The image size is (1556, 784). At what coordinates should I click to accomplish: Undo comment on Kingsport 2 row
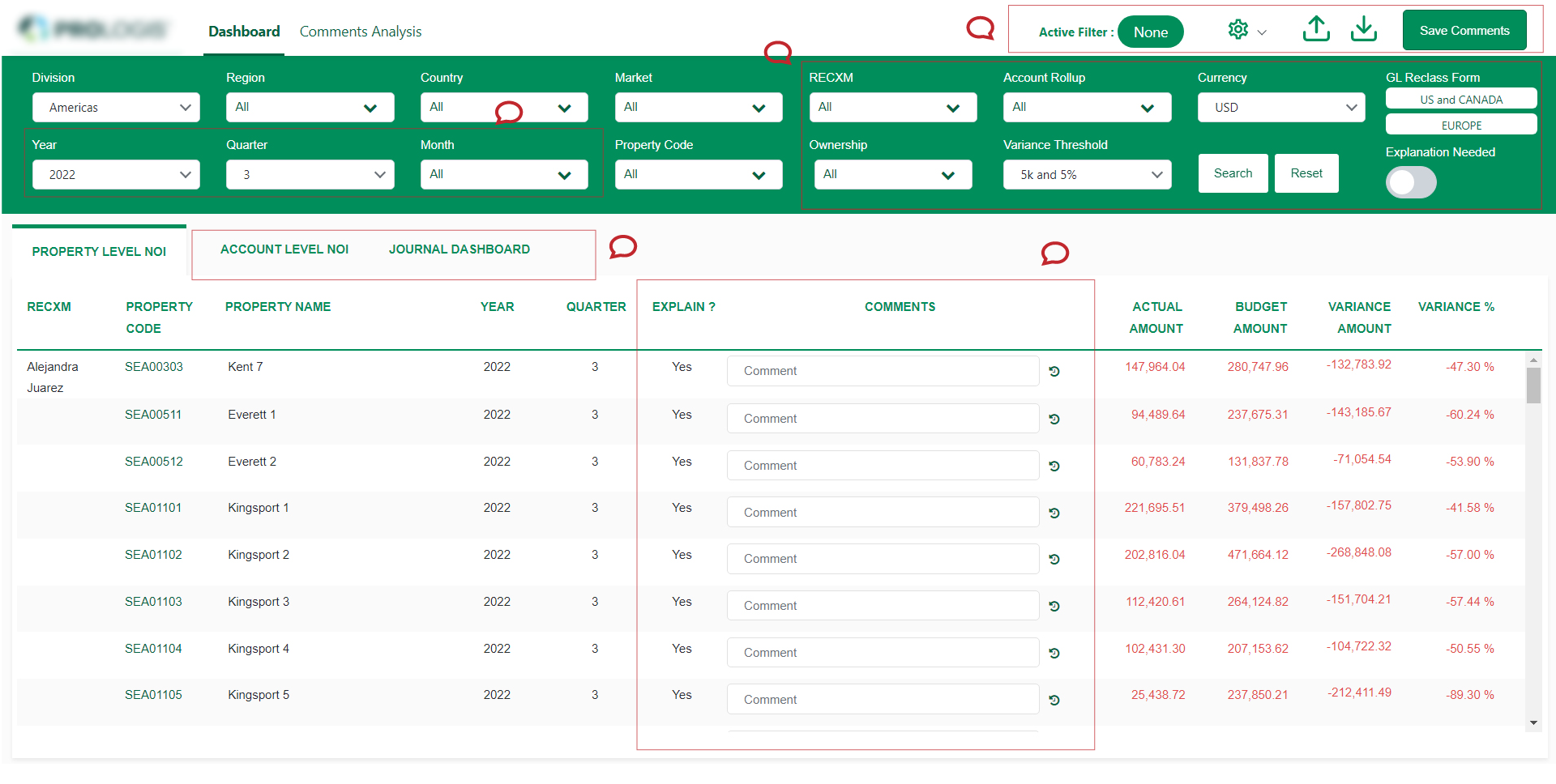tap(1054, 560)
